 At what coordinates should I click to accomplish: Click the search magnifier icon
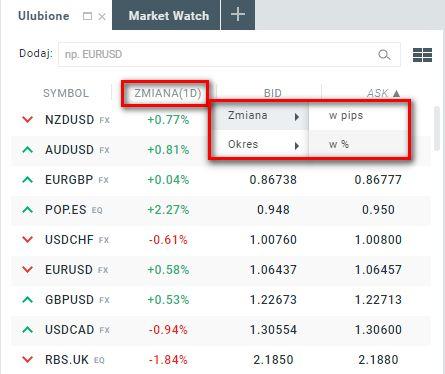click(384, 55)
